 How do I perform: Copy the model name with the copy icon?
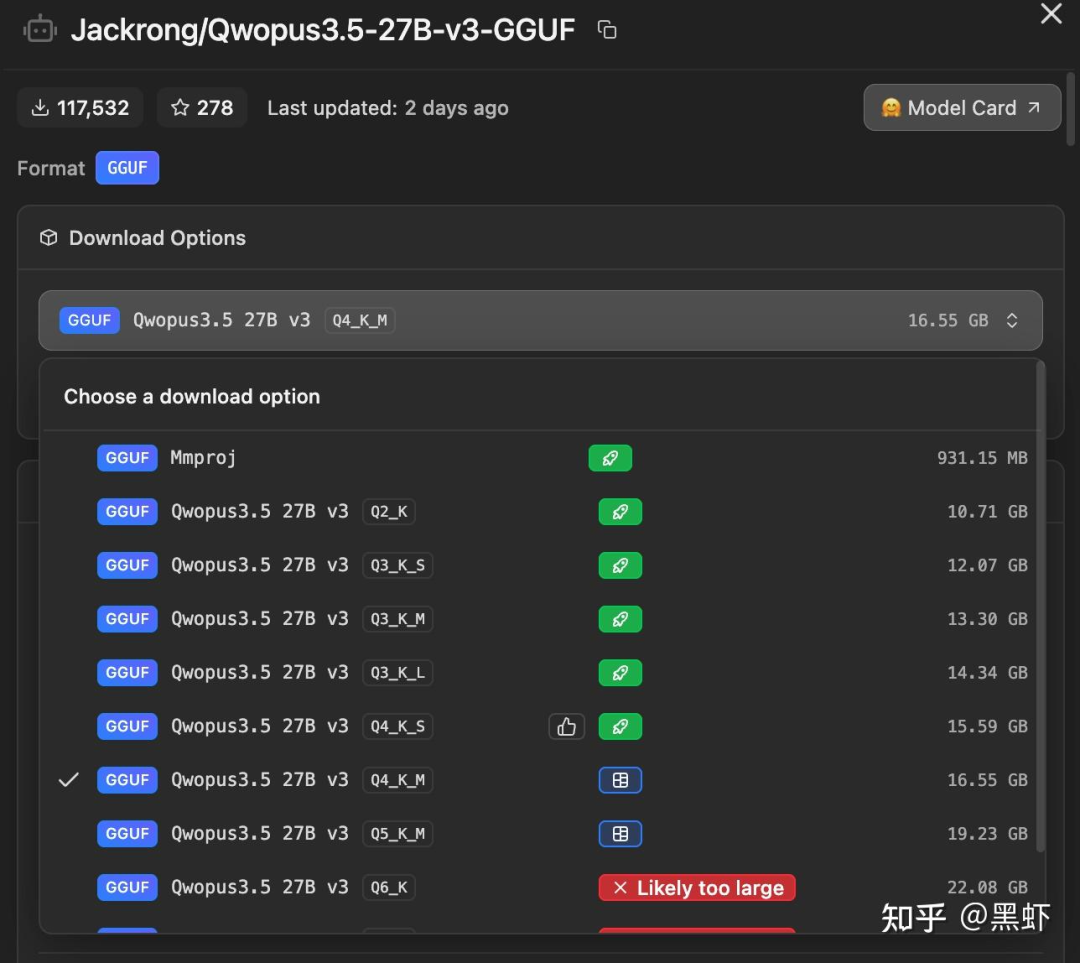[x=607, y=30]
